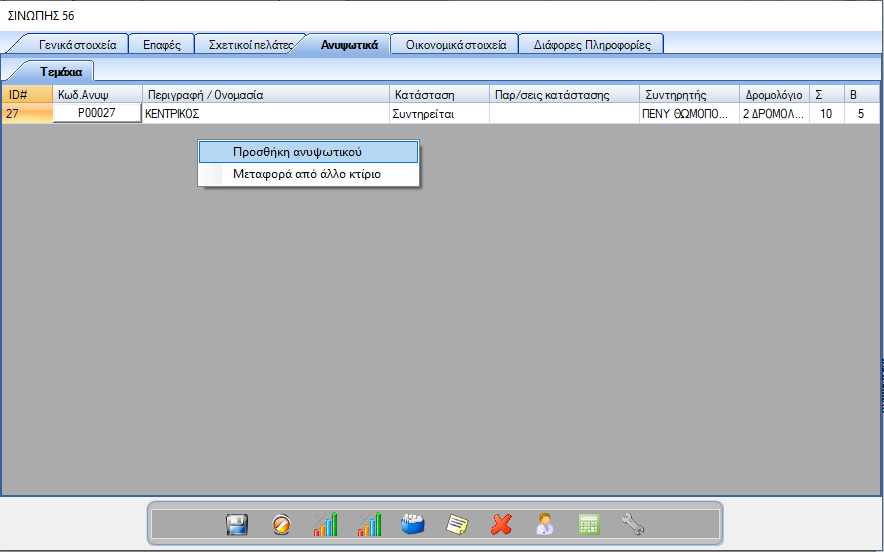Choose "Μεταφορά από άλλο κτίριο" menu entry
This screenshot has height=552, width=884.
(x=307, y=174)
